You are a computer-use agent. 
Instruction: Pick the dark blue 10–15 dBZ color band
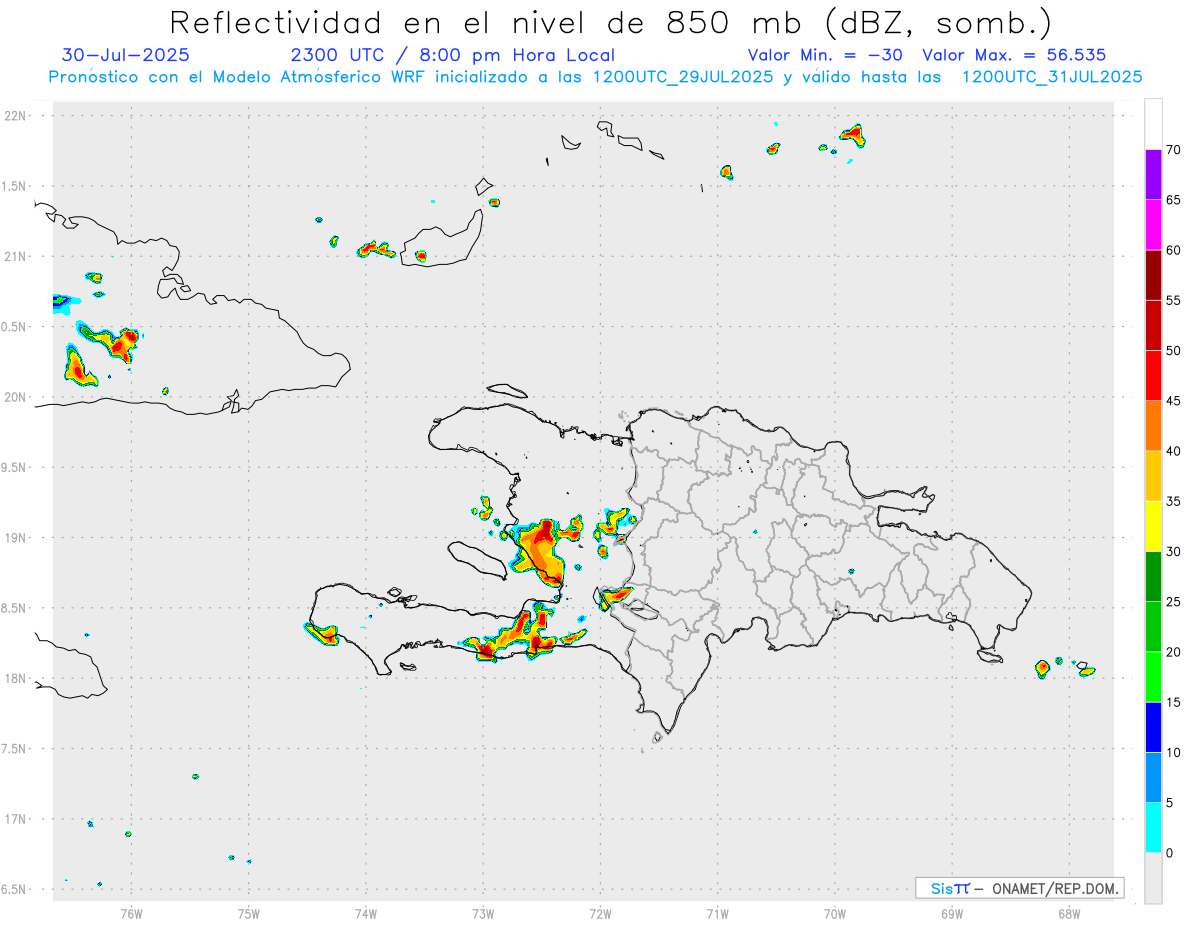click(x=1153, y=728)
